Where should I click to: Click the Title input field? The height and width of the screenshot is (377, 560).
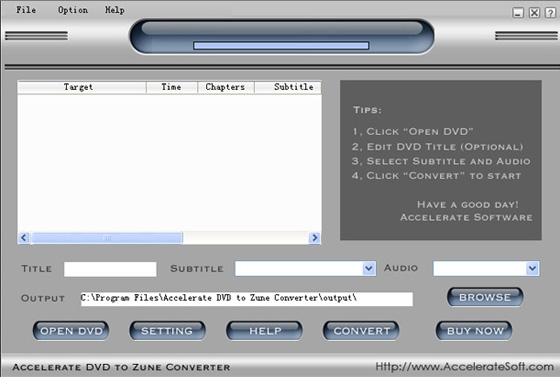tap(110, 269)
